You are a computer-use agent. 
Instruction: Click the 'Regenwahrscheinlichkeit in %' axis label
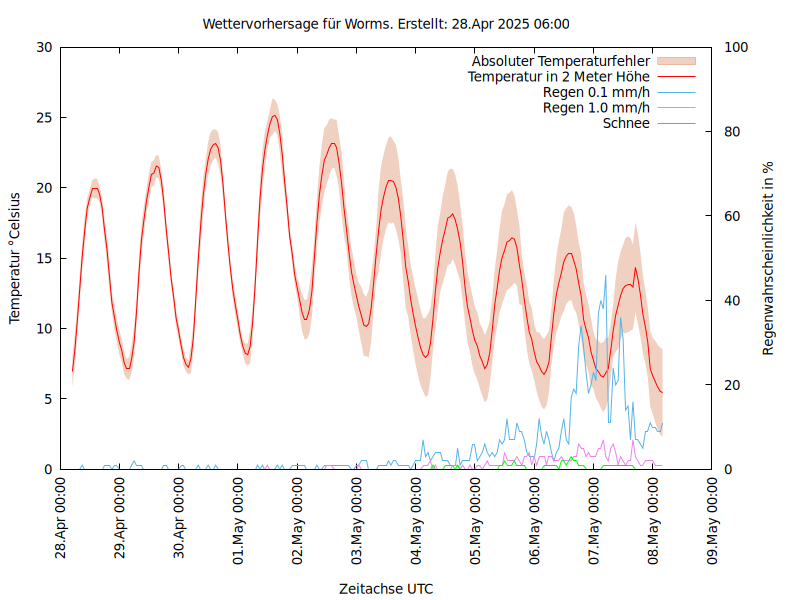point(768,258)
